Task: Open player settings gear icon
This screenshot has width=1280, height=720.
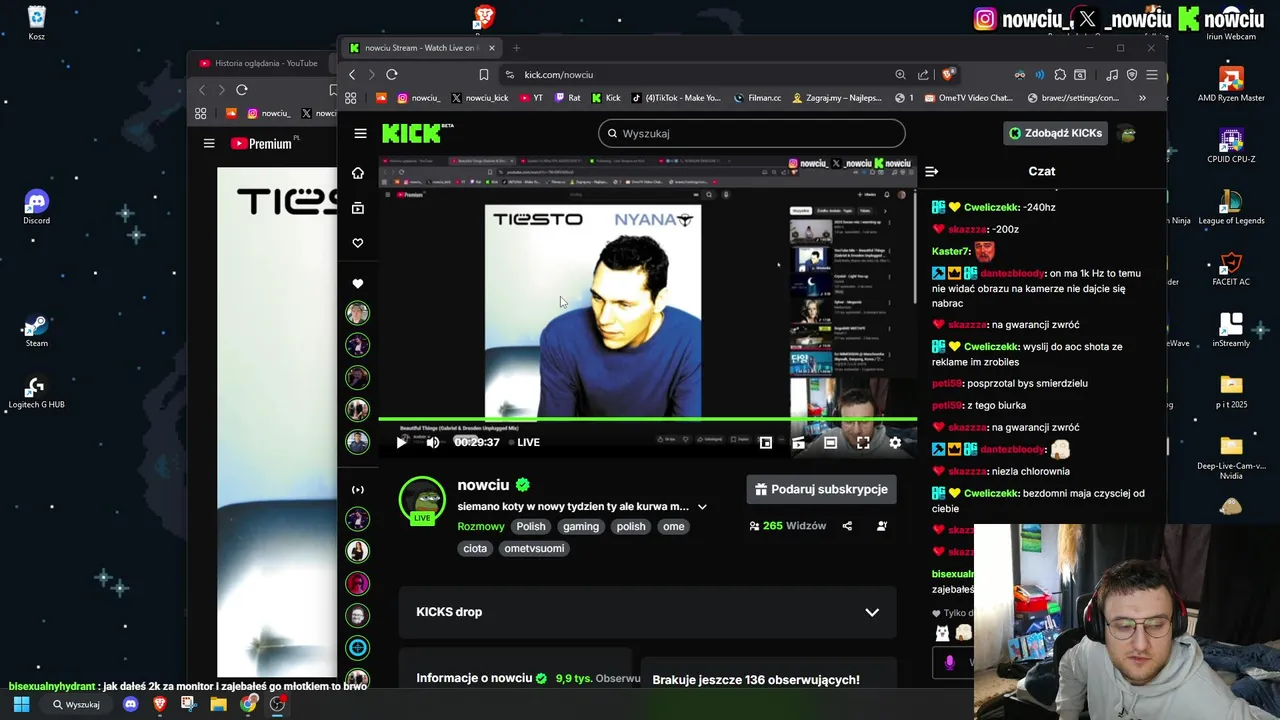Action: 895,442
